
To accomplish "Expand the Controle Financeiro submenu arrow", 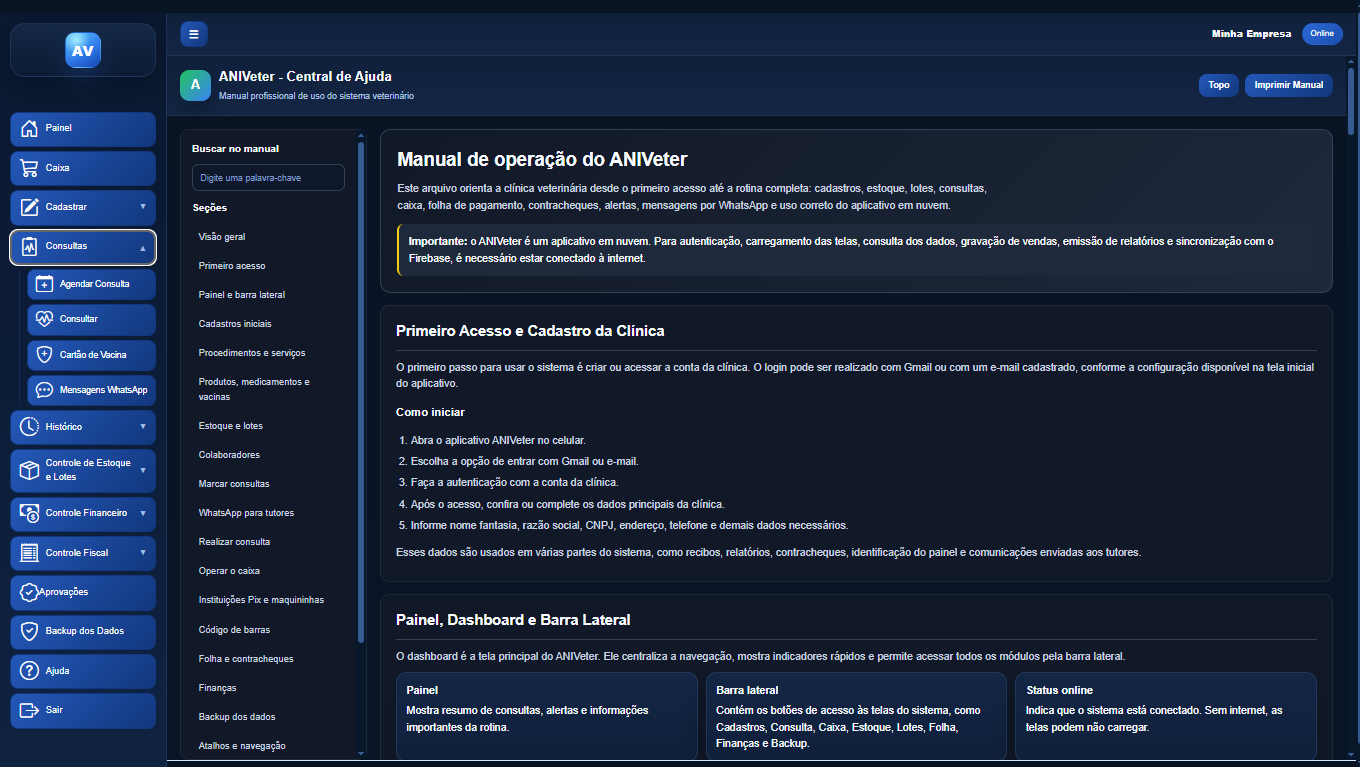I will tap(143, 513).
